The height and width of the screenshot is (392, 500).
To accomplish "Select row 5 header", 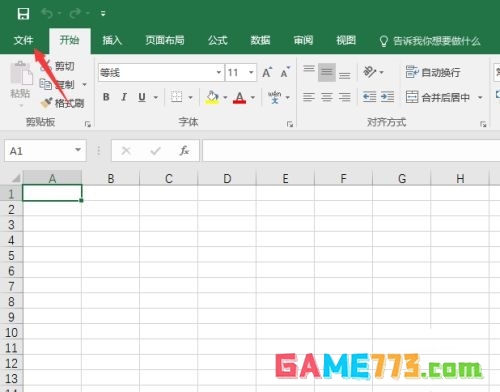I will pos(11,255).
